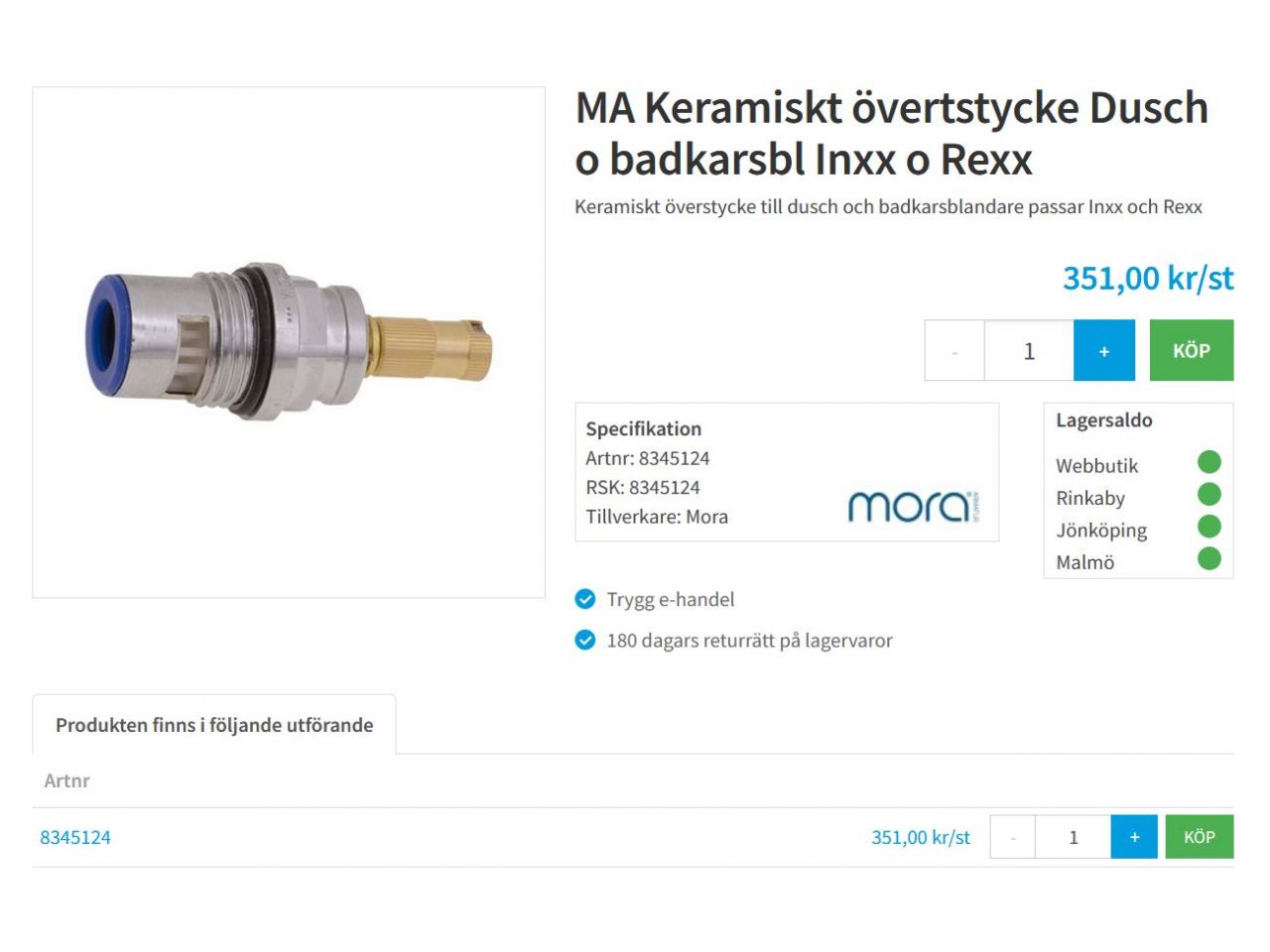Click the Webbutik green stock indicator
This screenshot has height=952, width=1270.
[1208, 462]
